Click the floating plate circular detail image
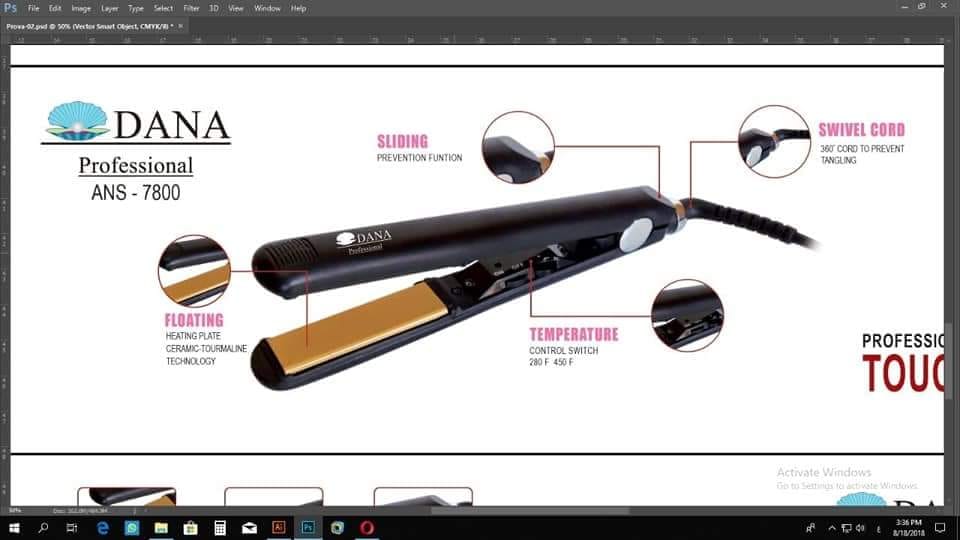The image size is (960, 540). pyautogui.click(x=194, y=271)
